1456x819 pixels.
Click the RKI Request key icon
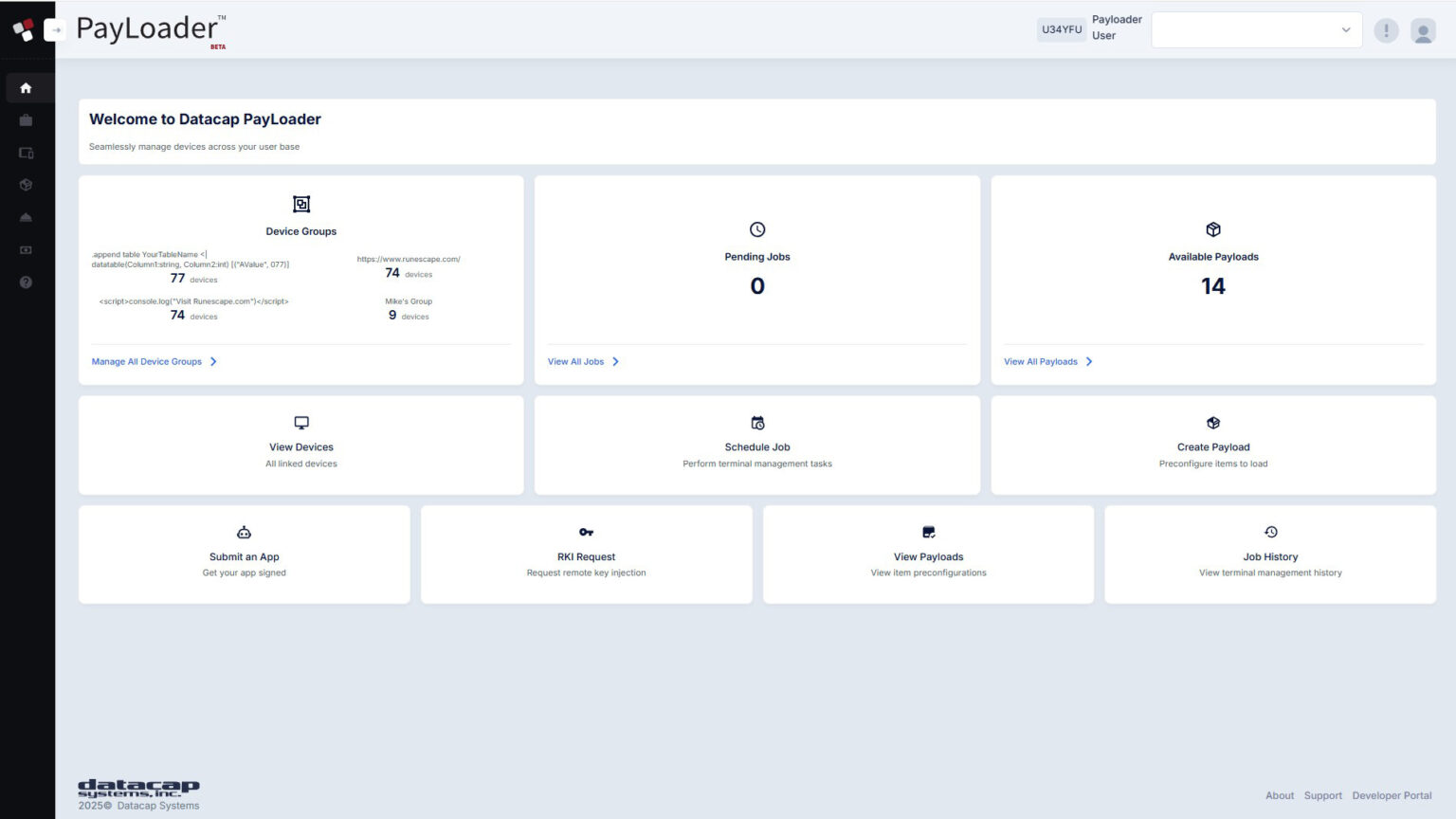pyautogui.click(x=586, y=532)
